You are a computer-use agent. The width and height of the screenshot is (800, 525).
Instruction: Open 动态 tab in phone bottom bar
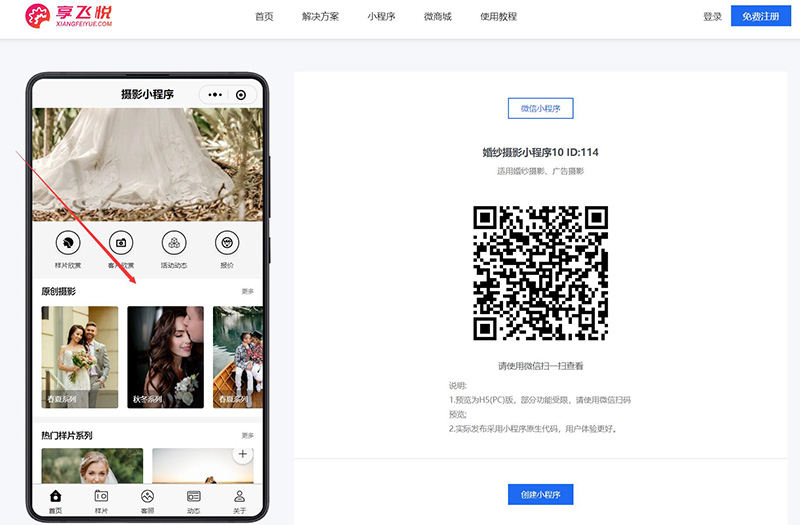(x=193, y=500)
